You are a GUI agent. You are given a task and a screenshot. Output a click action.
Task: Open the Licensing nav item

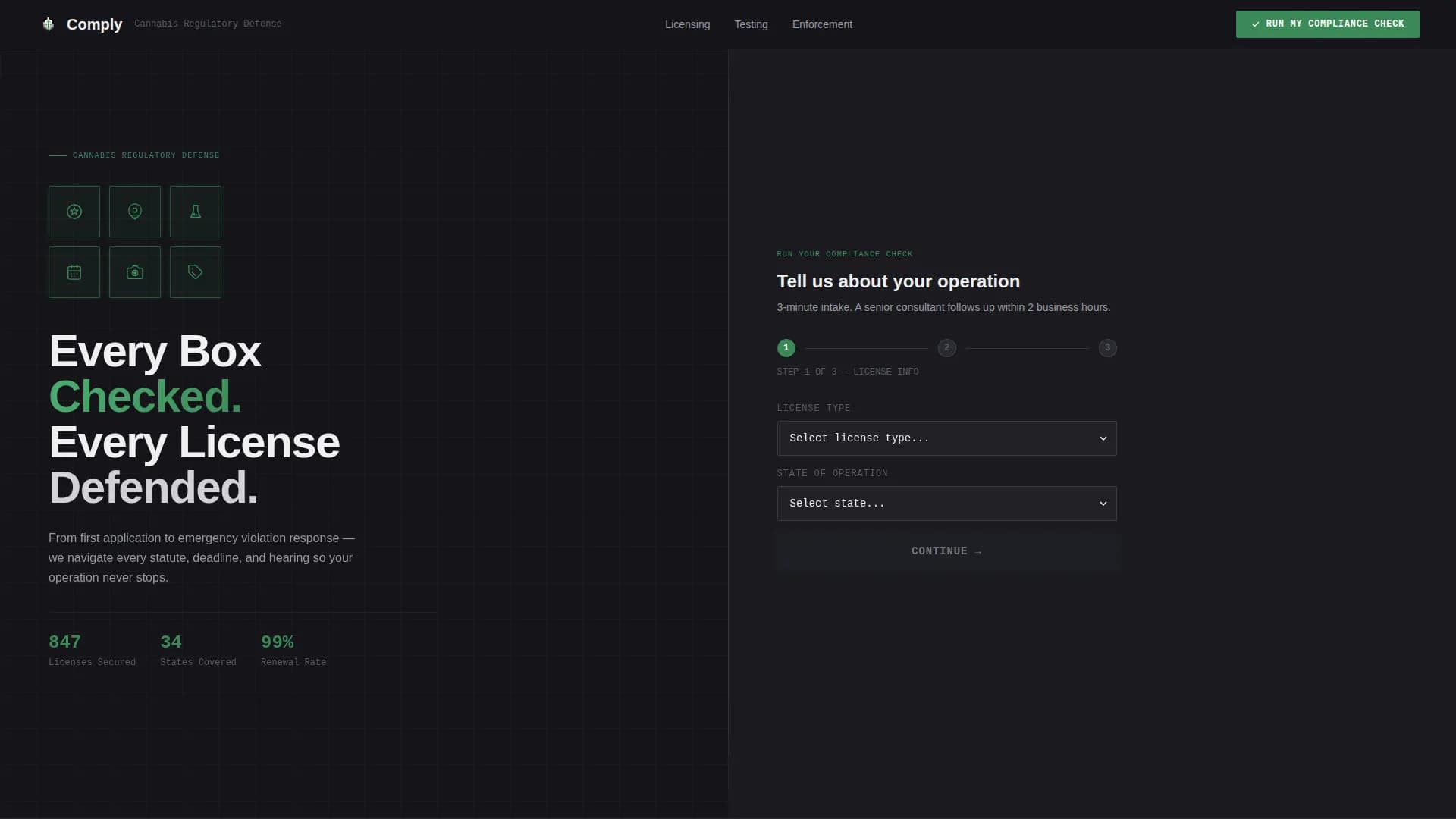[x=687, y=24]
